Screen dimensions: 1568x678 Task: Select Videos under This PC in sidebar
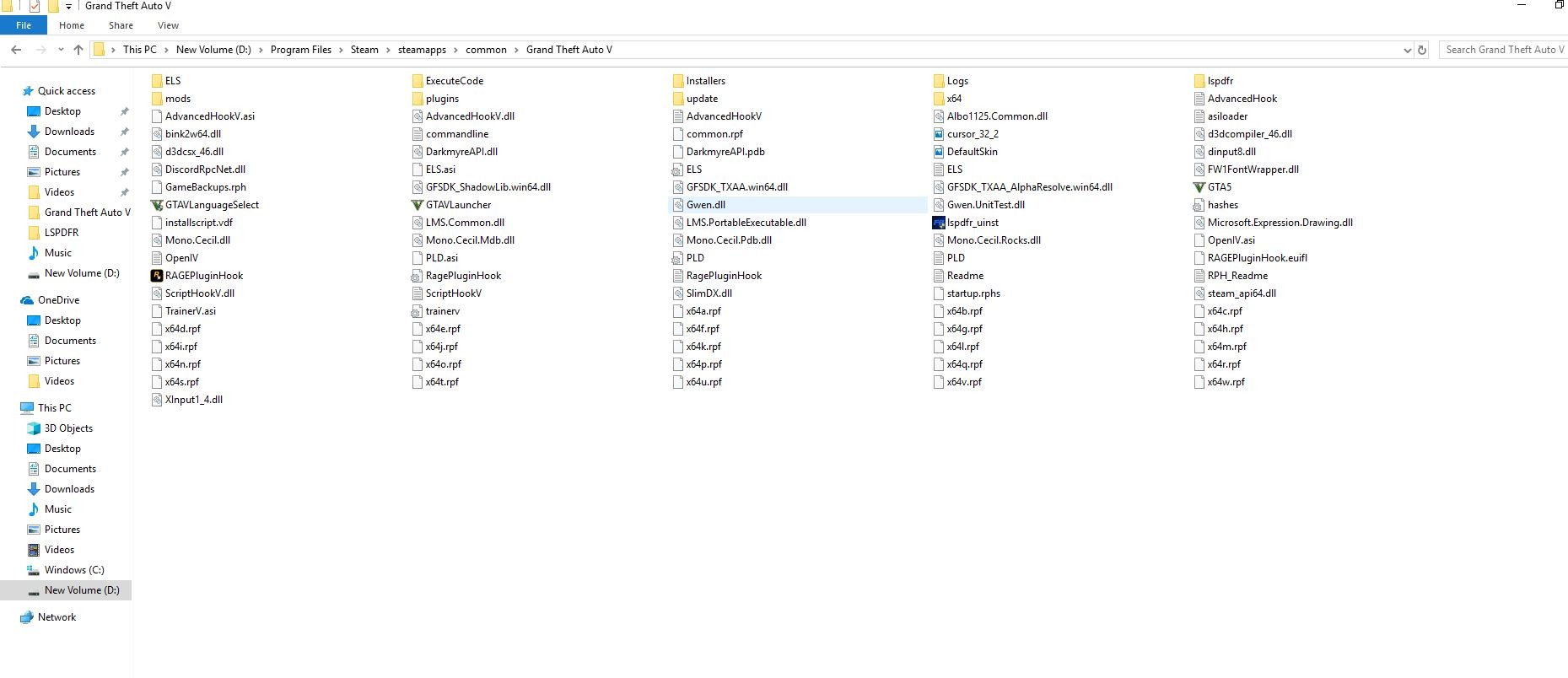click(59, 550)
